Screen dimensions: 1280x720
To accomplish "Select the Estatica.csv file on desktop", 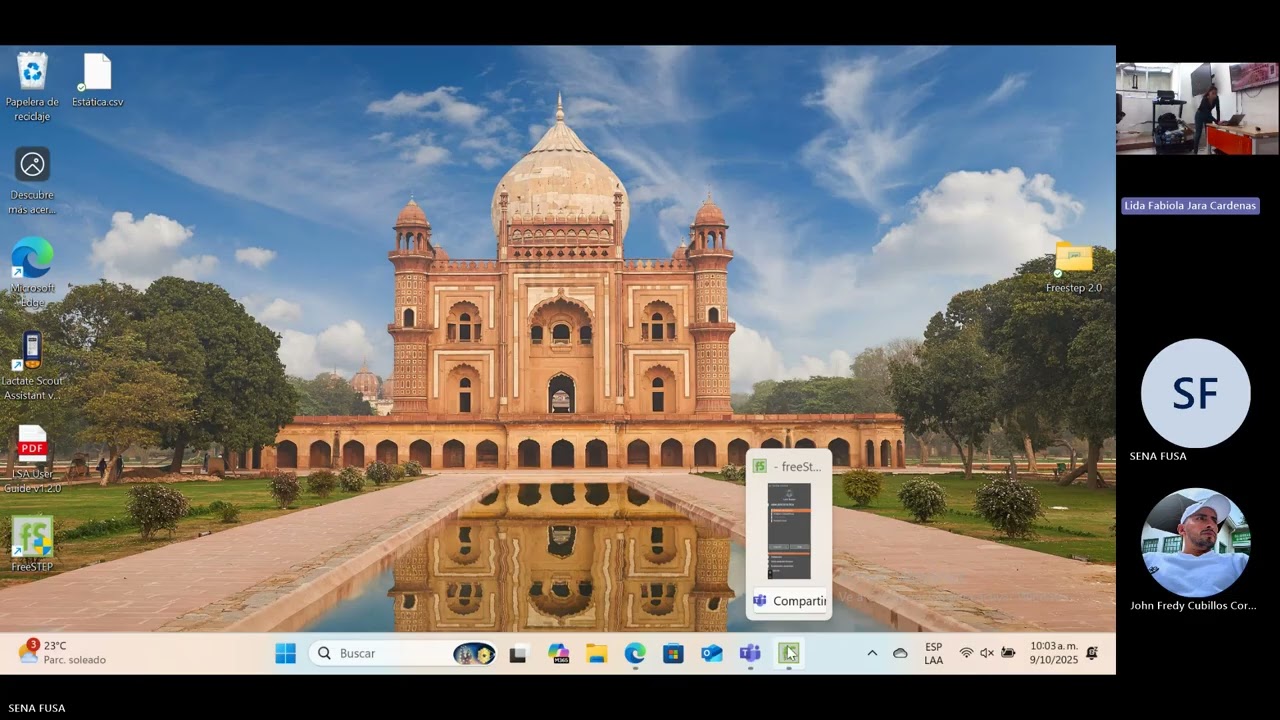I will tap(97, 80).
